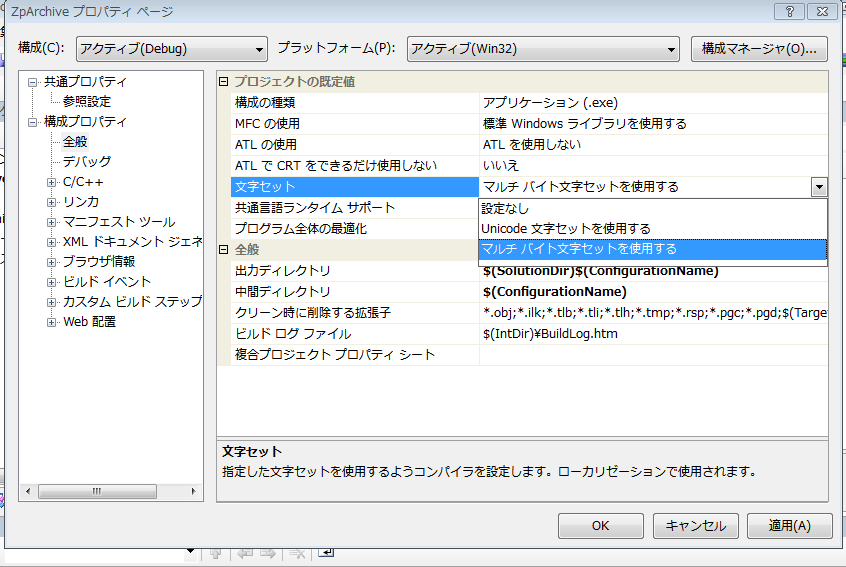Click the アプリケーション (.exe) value
Screen dimensions: 846x567
pyautogui.click(x=550, y=103)
